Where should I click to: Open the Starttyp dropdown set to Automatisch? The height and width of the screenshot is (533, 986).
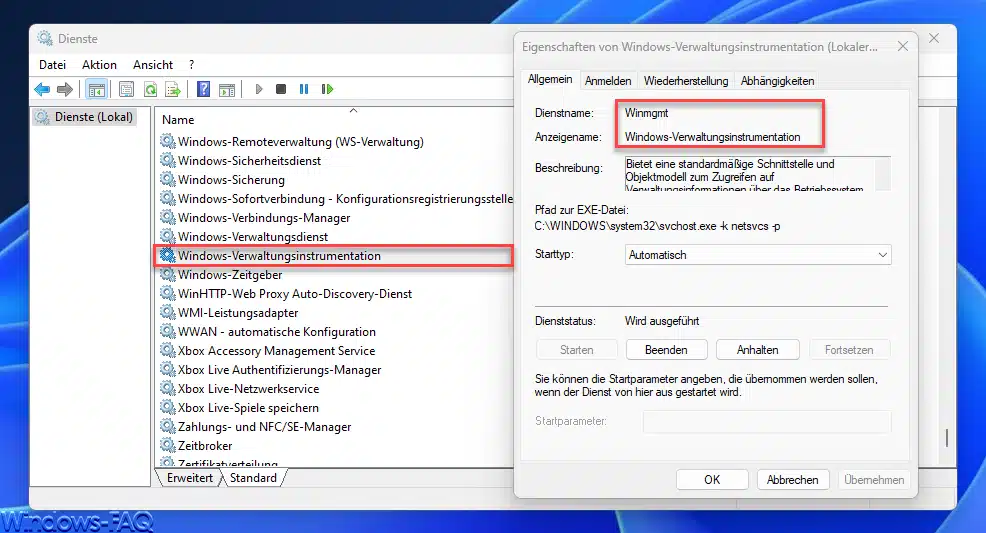coord(758,255)
